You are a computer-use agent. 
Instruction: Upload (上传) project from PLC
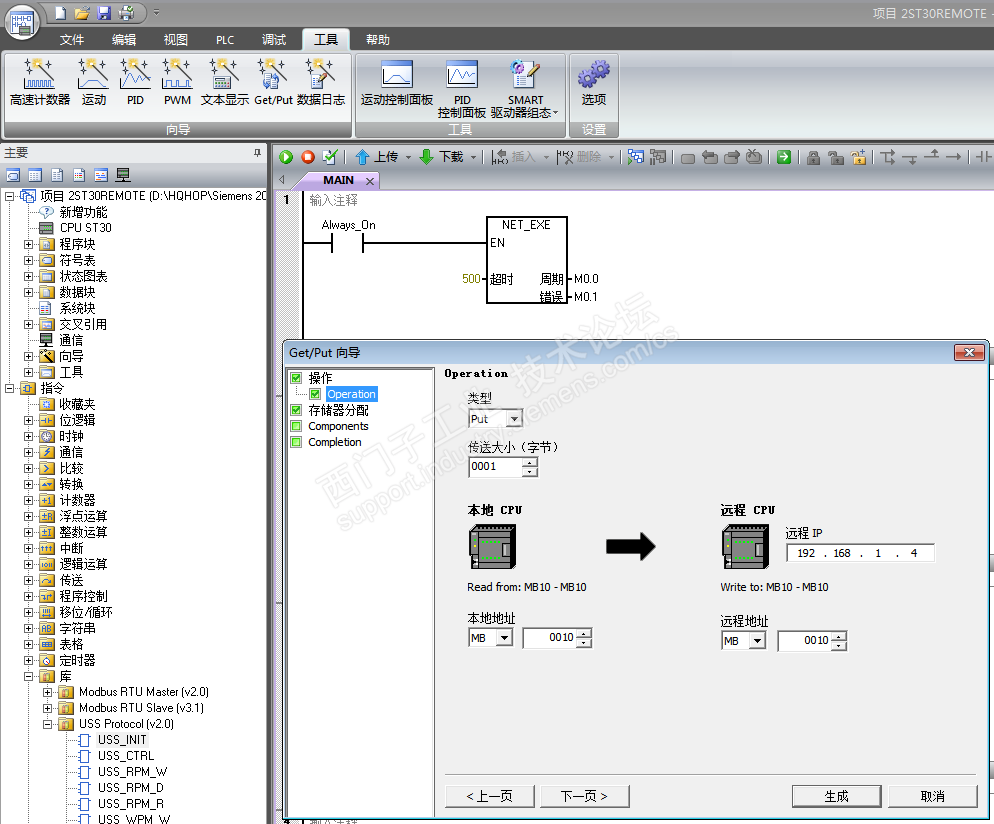377,157
